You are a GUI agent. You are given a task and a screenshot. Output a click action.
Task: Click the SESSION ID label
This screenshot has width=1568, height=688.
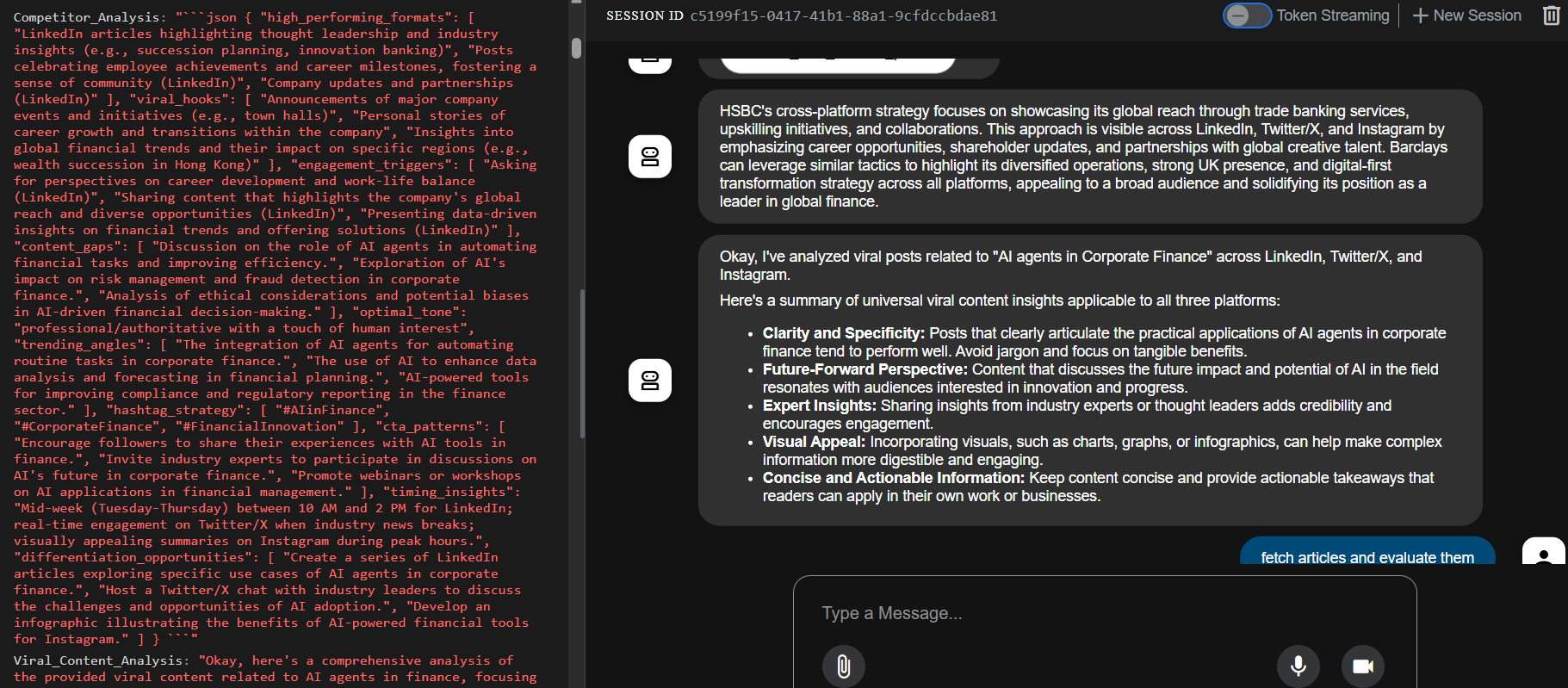[x=645, y=15]
